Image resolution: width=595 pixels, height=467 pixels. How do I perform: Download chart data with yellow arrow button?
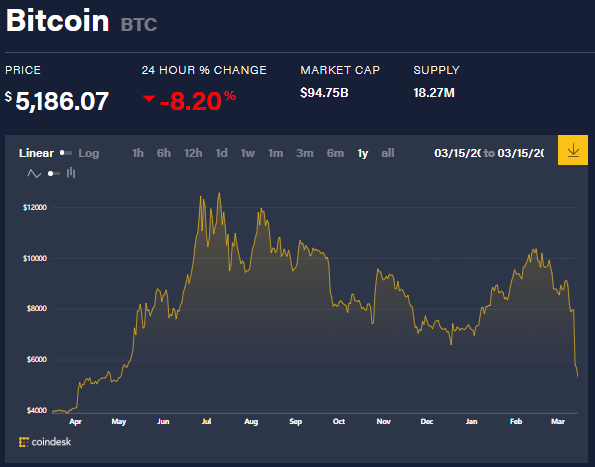coord(573,150)
